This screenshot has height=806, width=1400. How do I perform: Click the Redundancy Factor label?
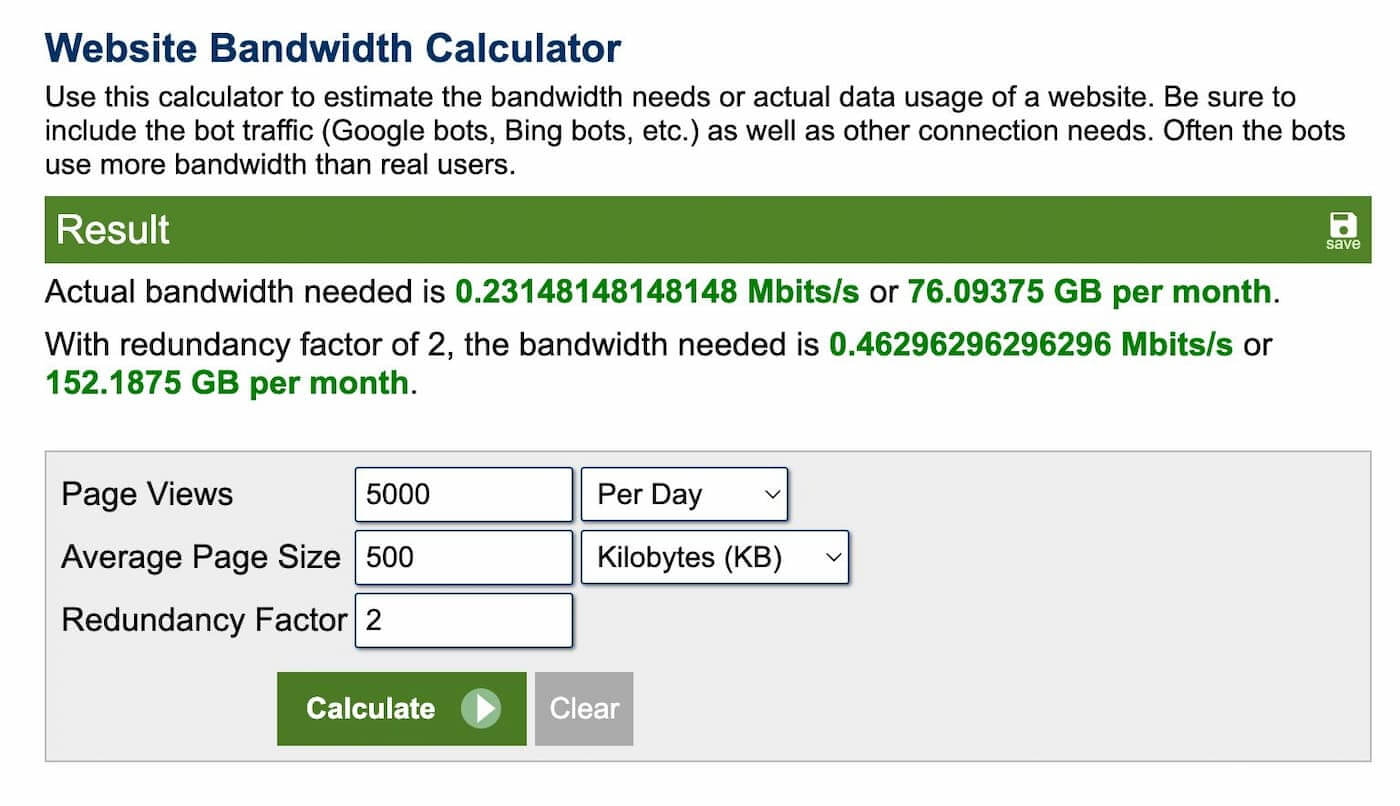(204, 620)
